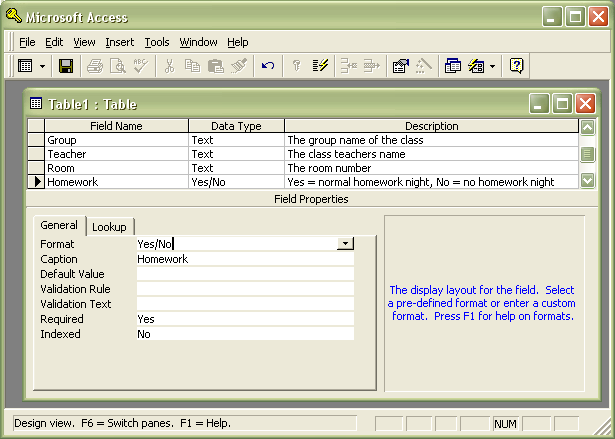Click the field grid scroll up arrow
The image size is (615, 439).
587,127
